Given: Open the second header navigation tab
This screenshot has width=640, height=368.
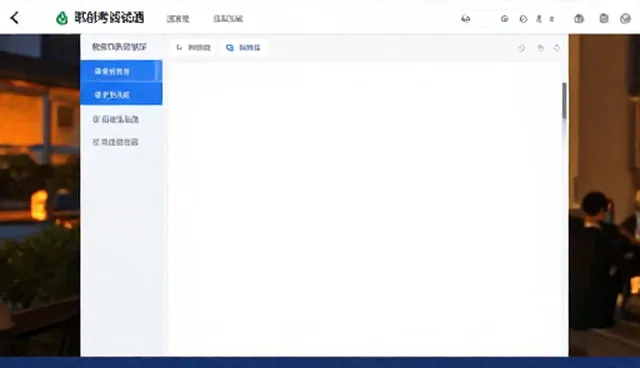Looking at the screenshot, I should [x=228, y=19].
